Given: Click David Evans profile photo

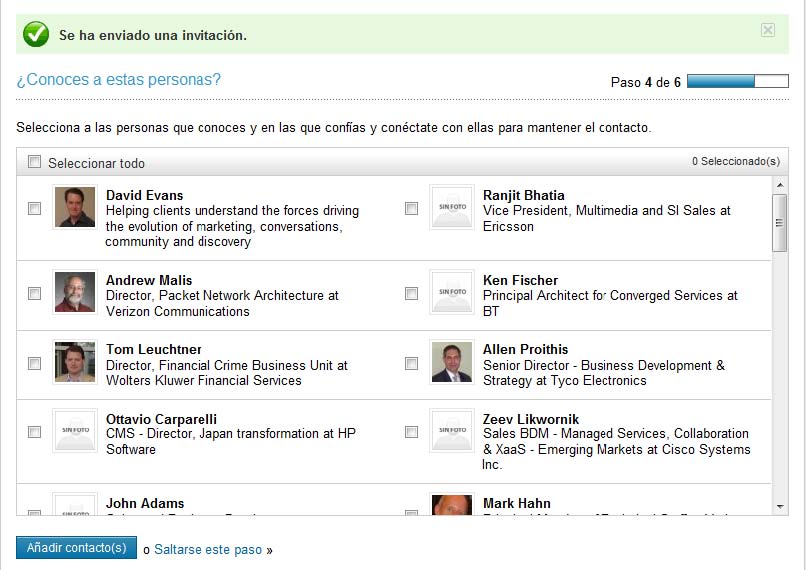Looking at the screenshot, I should click(x=75, y=207).
